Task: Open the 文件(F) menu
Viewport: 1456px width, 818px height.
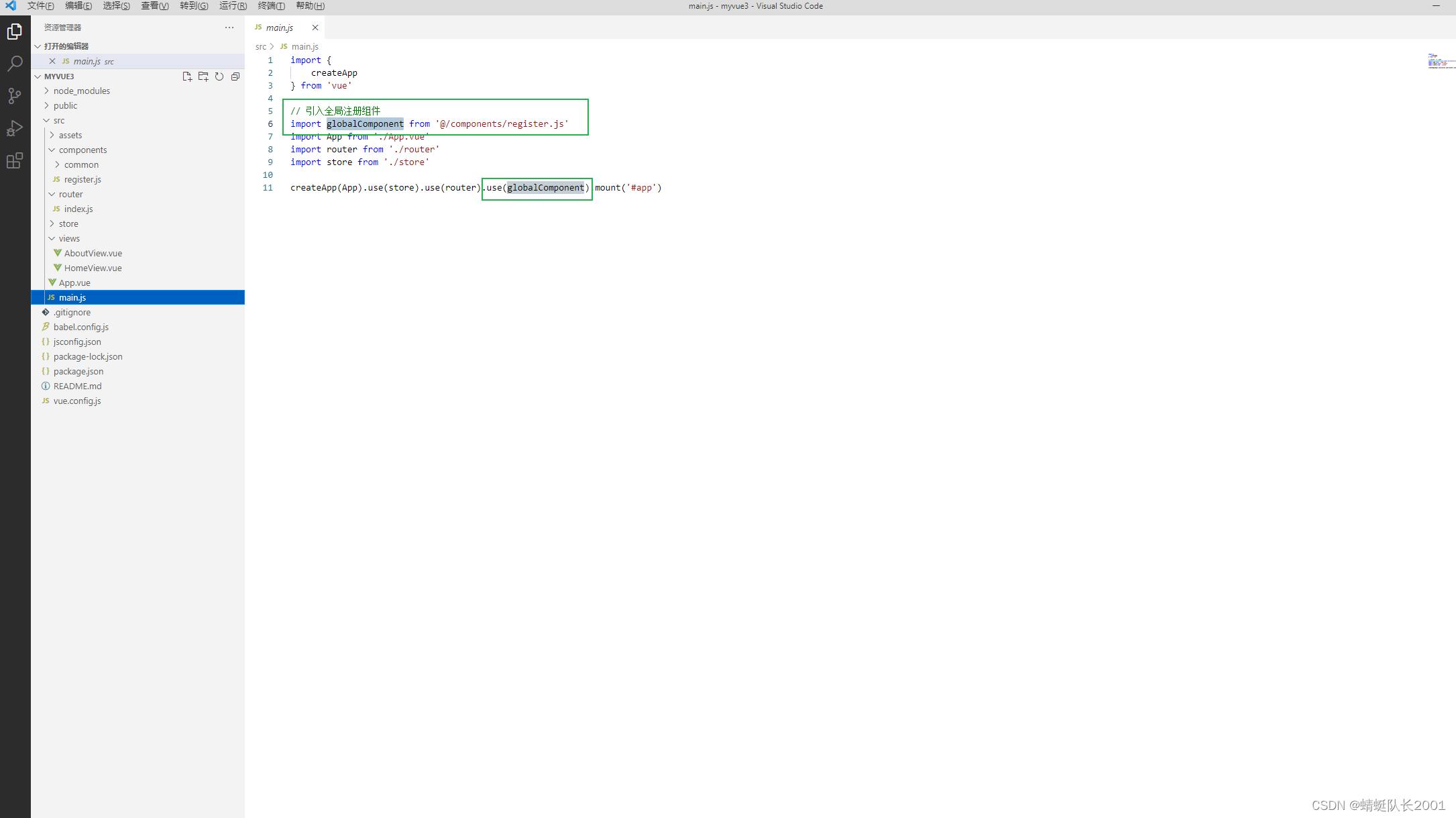Action: point(40,6)
